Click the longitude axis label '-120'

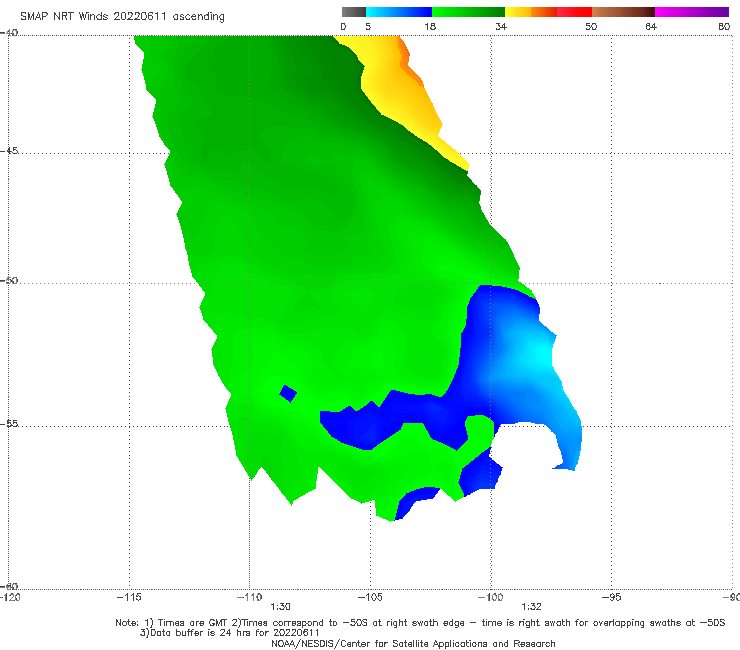point(10,597)
